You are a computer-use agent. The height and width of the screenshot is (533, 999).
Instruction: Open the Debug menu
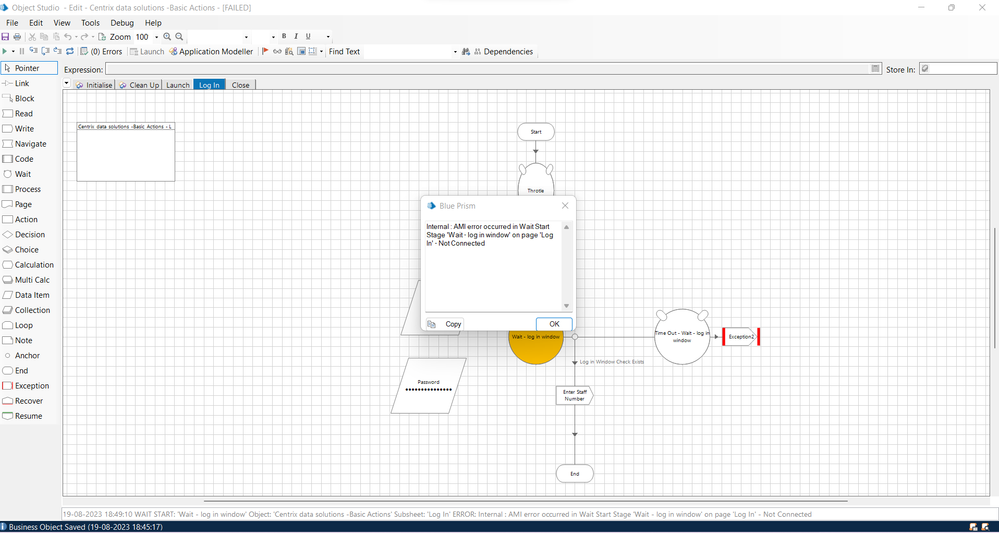122,22
